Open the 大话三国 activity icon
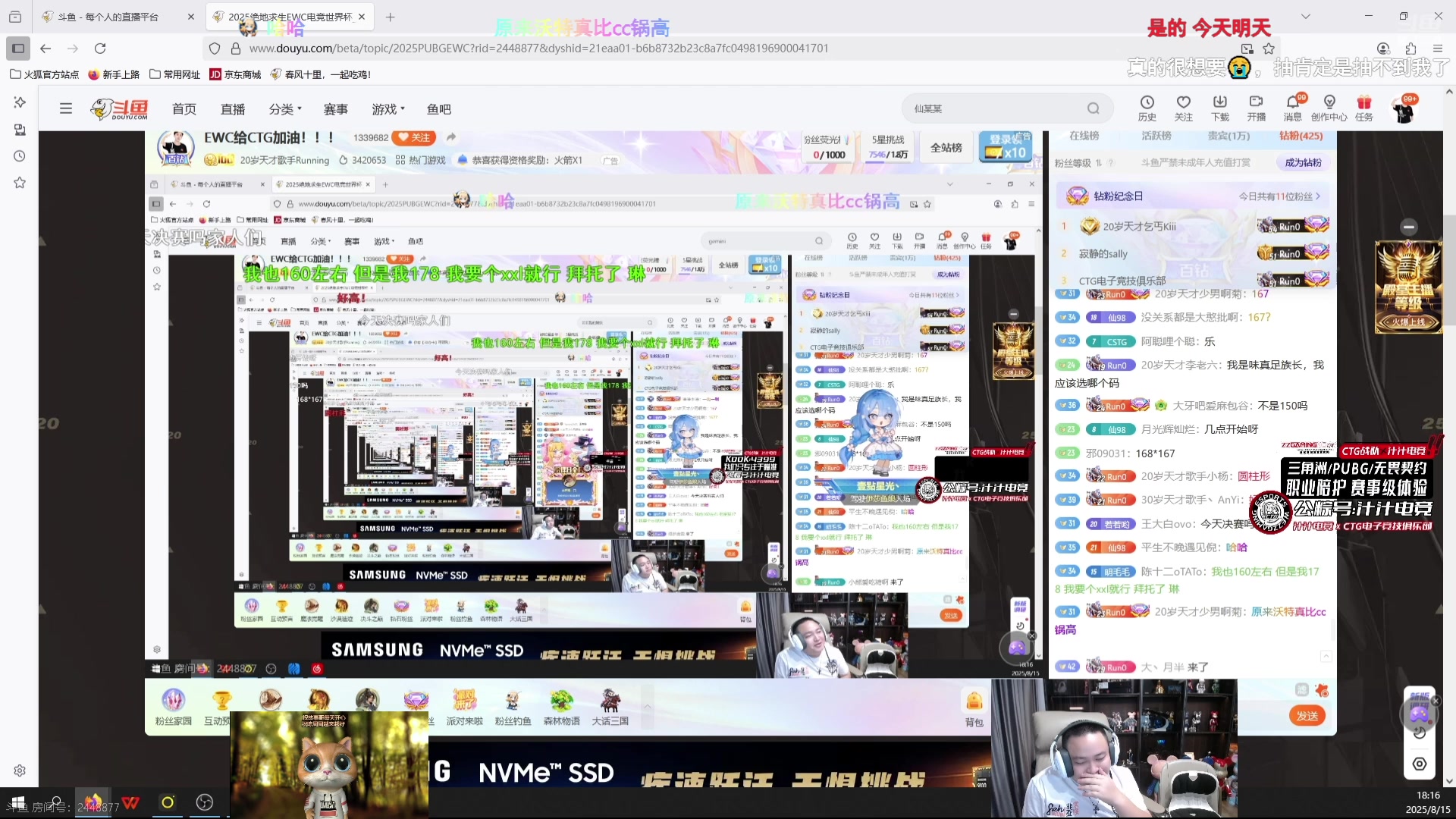The image size is (1456, 819). coord(610,707)
